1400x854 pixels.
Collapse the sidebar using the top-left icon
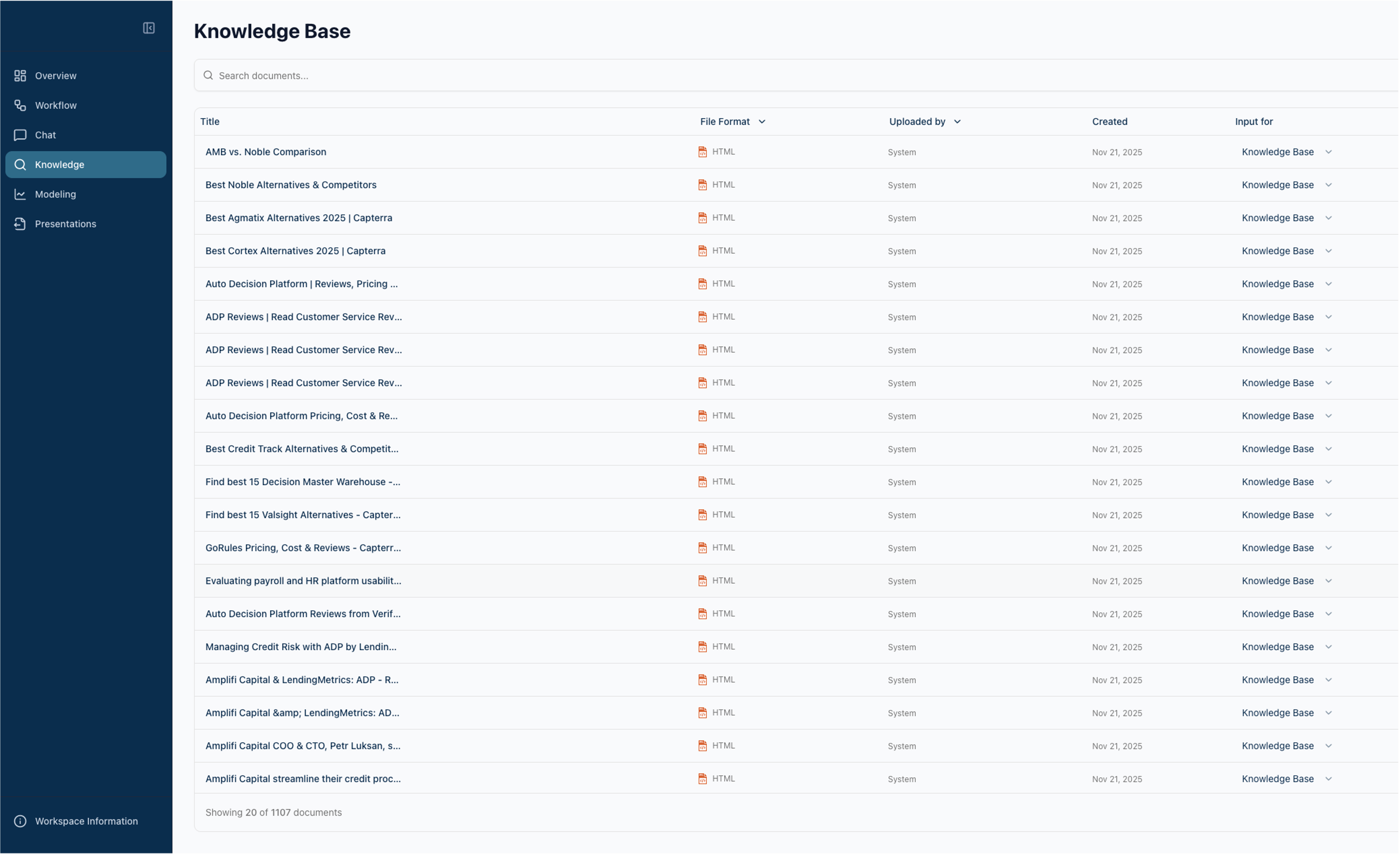point(149,28)
